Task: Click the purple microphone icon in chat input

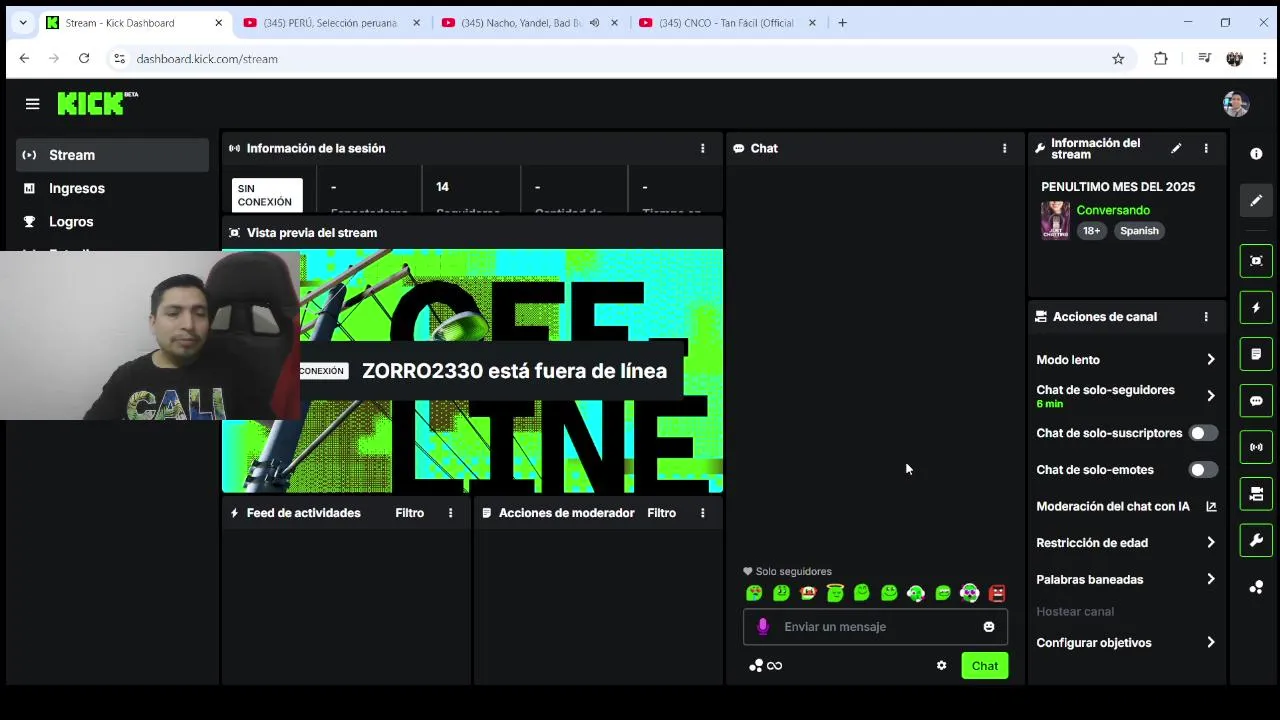Action: [x=763, y=627]
